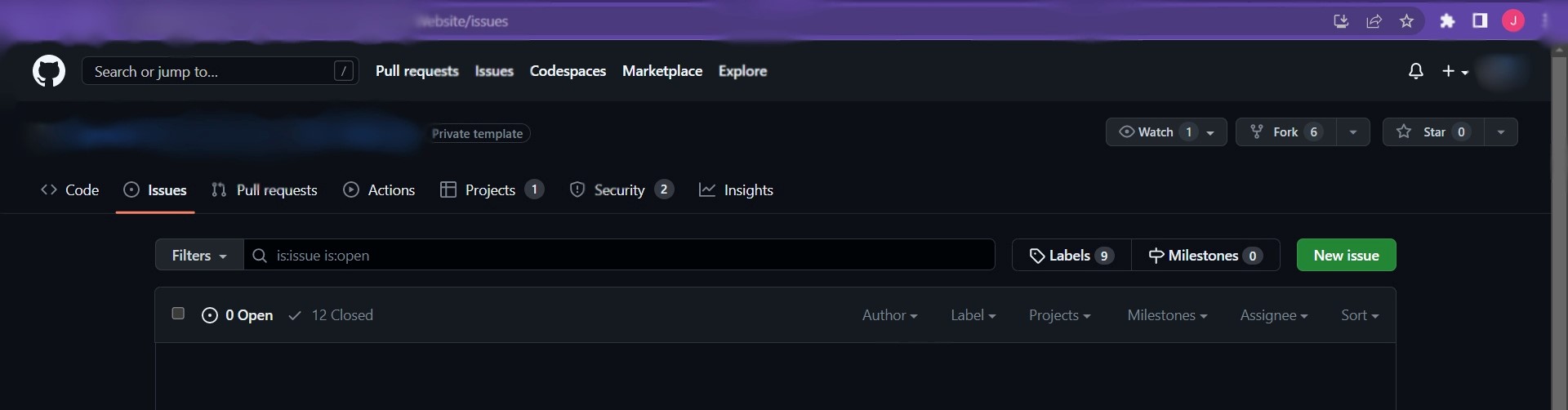Click the browser share page icon
The image size is (1568, 410).
(x=1374, y=21)
